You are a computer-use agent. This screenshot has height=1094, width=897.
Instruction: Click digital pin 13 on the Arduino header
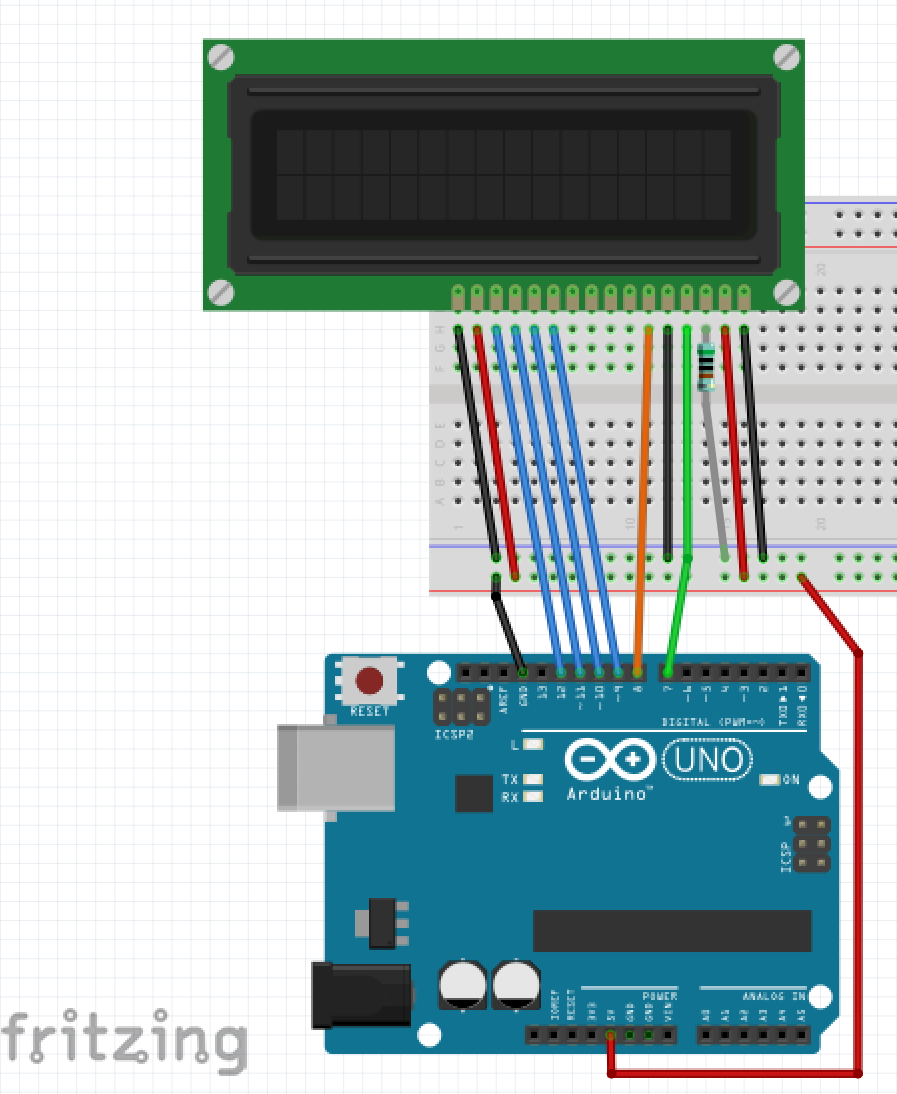(540, 672)
